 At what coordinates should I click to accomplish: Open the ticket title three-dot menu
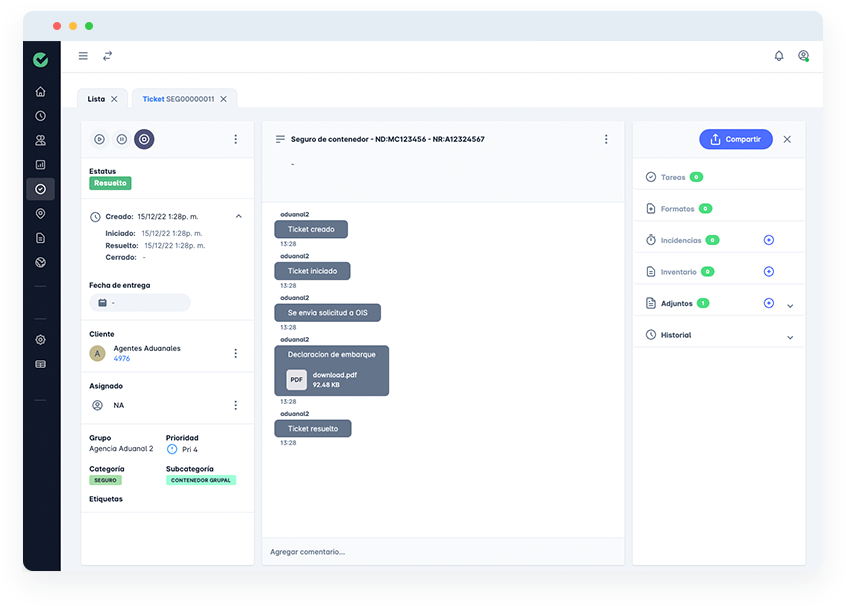coord(606,139)
